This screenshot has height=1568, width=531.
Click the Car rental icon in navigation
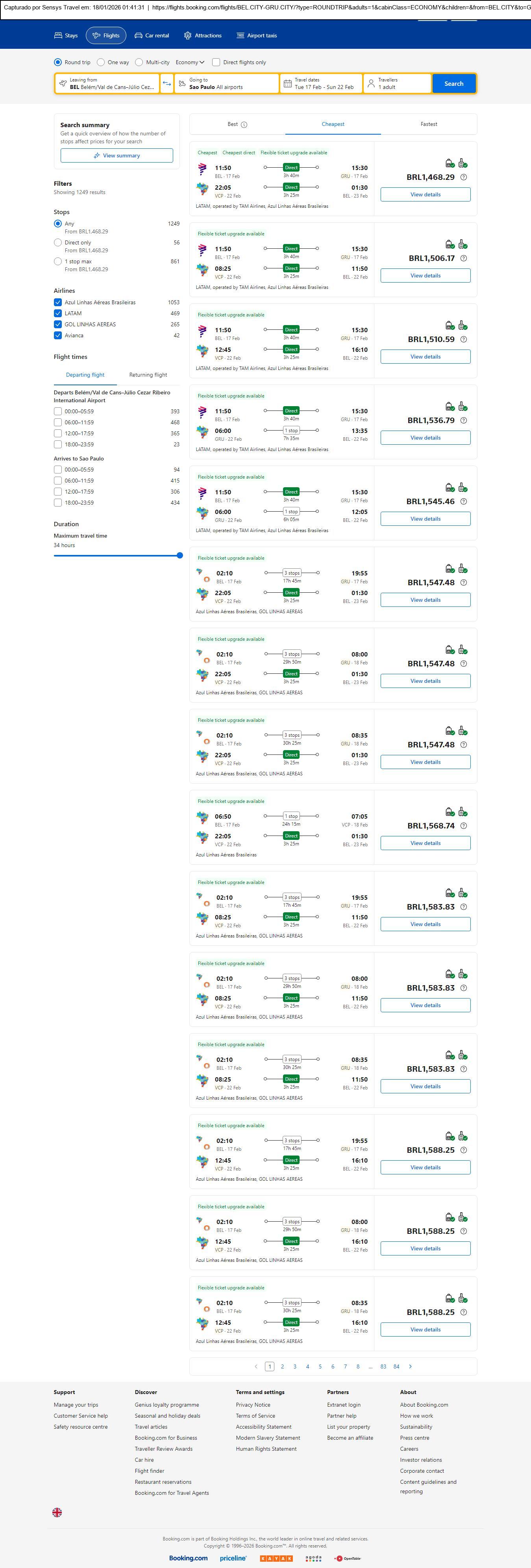(x=139, y=36)
